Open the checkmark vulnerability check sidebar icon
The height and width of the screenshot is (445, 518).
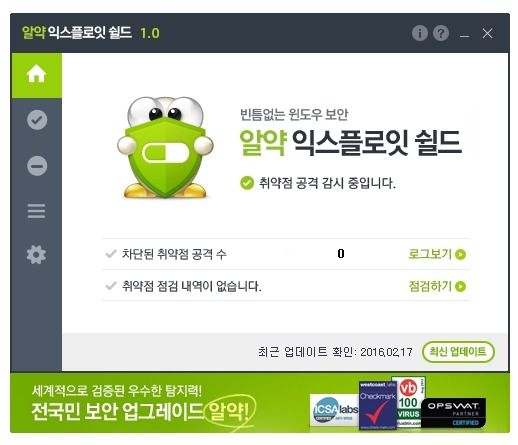37,120
